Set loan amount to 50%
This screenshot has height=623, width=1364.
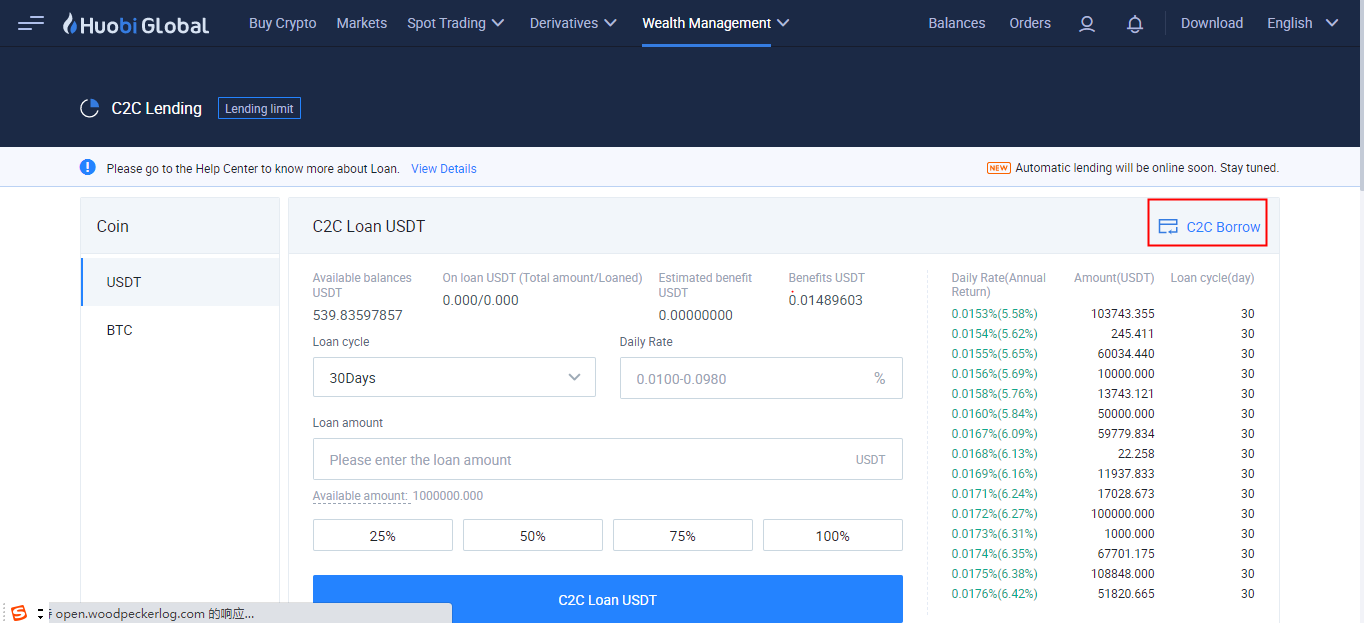[x=533, y=535]
